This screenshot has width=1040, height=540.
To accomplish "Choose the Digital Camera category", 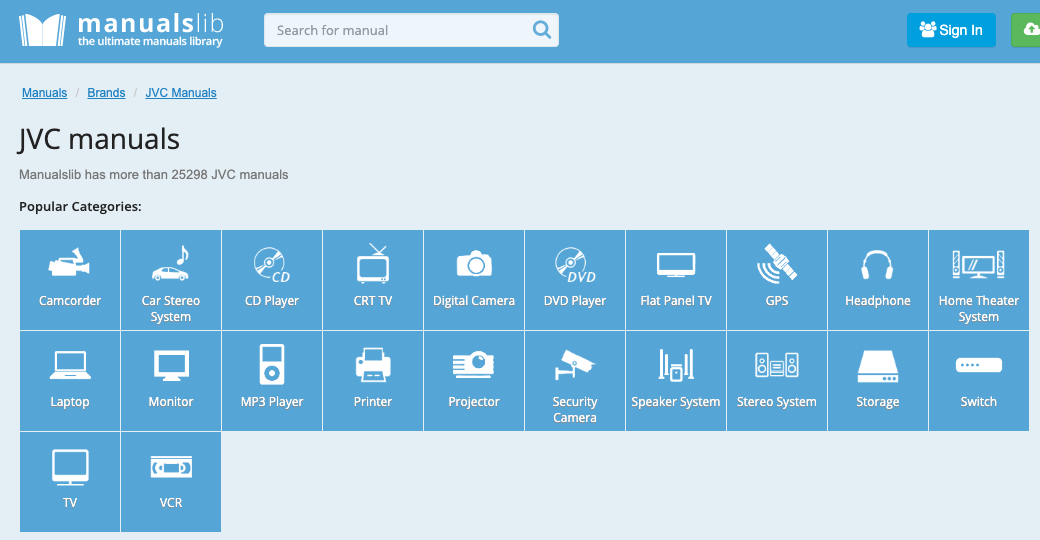I will pyautogui.click(x=474, y=280).
